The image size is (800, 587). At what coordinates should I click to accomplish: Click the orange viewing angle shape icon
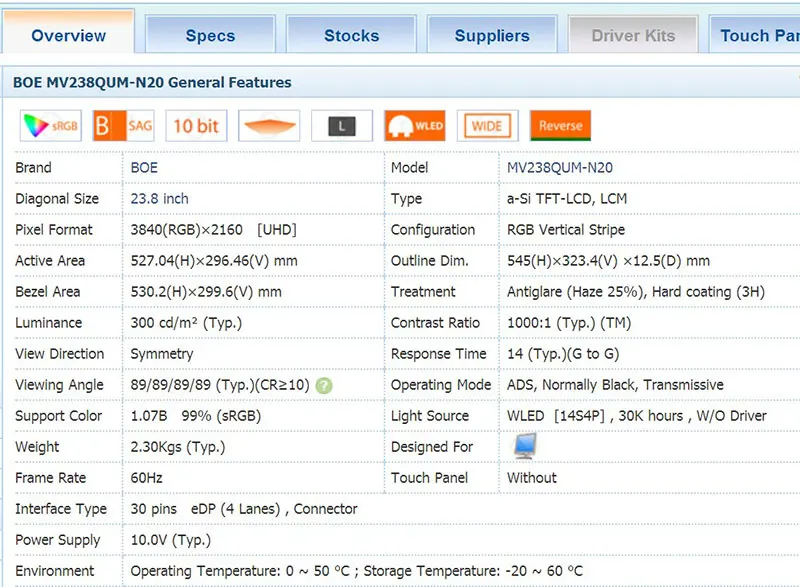[269, 125]
